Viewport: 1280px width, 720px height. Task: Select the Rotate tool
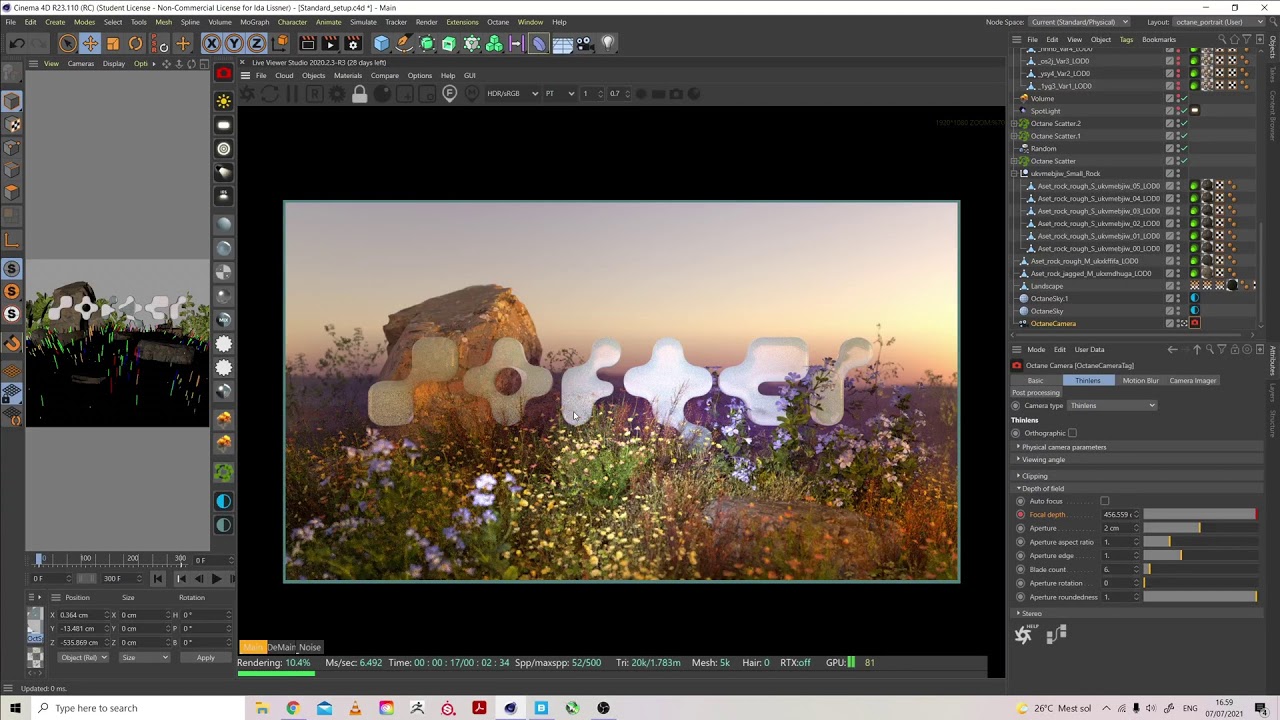(x=136, y=43)
